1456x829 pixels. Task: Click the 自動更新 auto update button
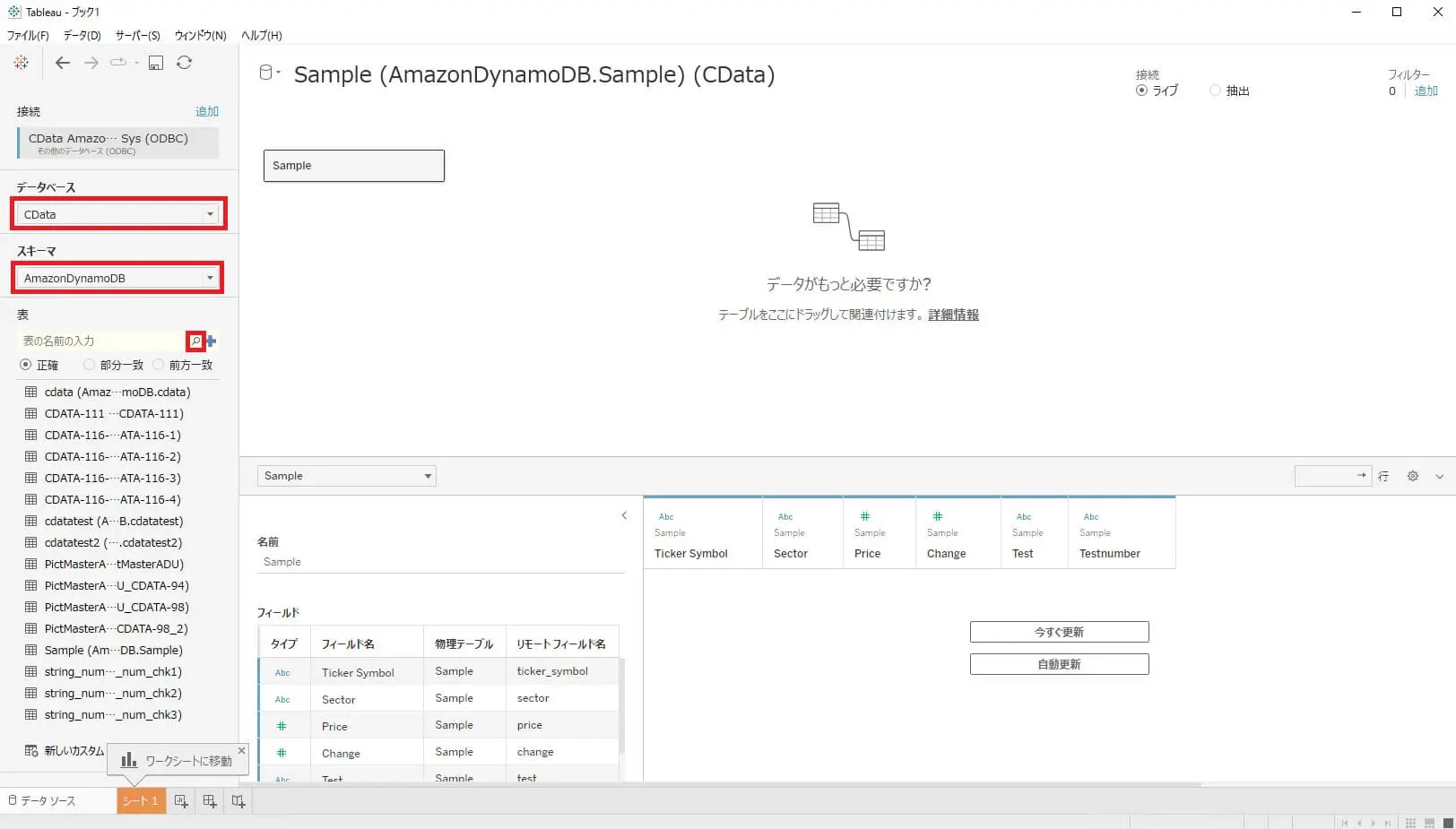pos(1060,664)
